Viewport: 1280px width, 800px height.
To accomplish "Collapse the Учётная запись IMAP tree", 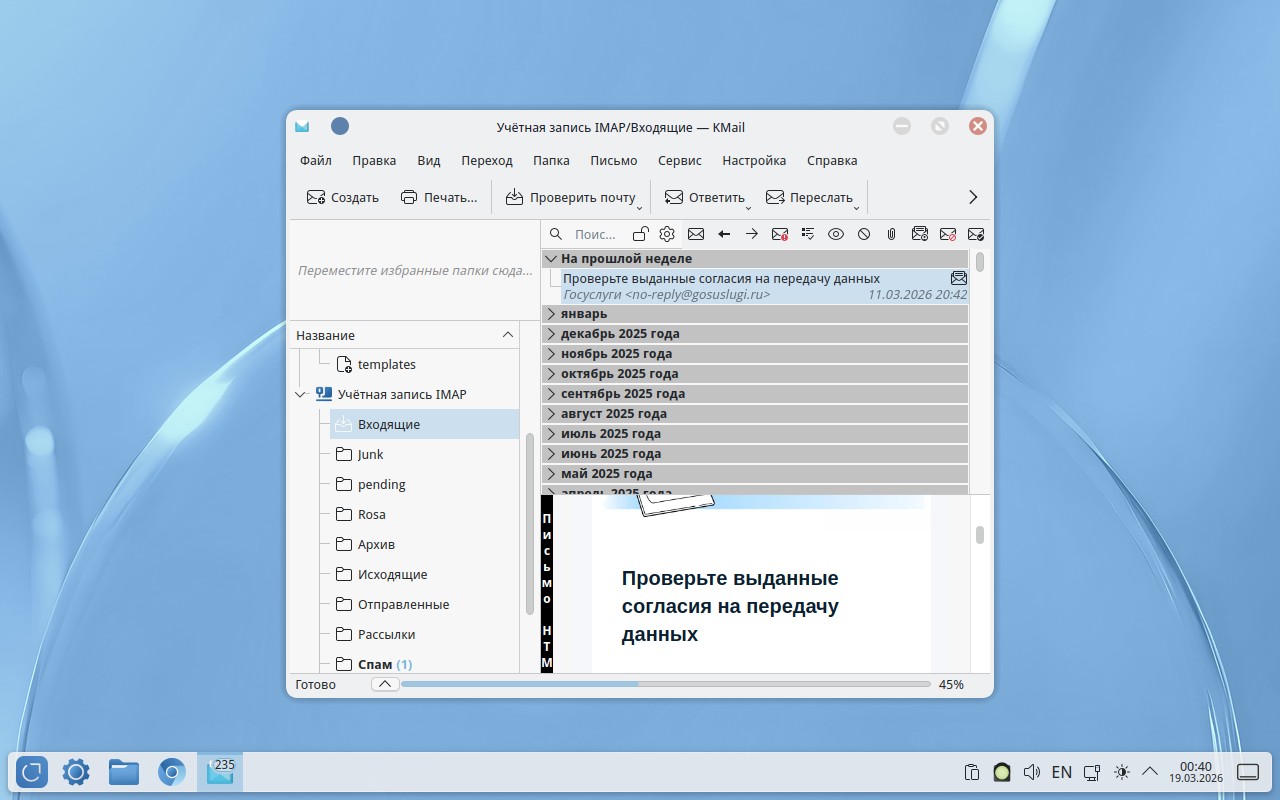I will click(x=301, y=395).
